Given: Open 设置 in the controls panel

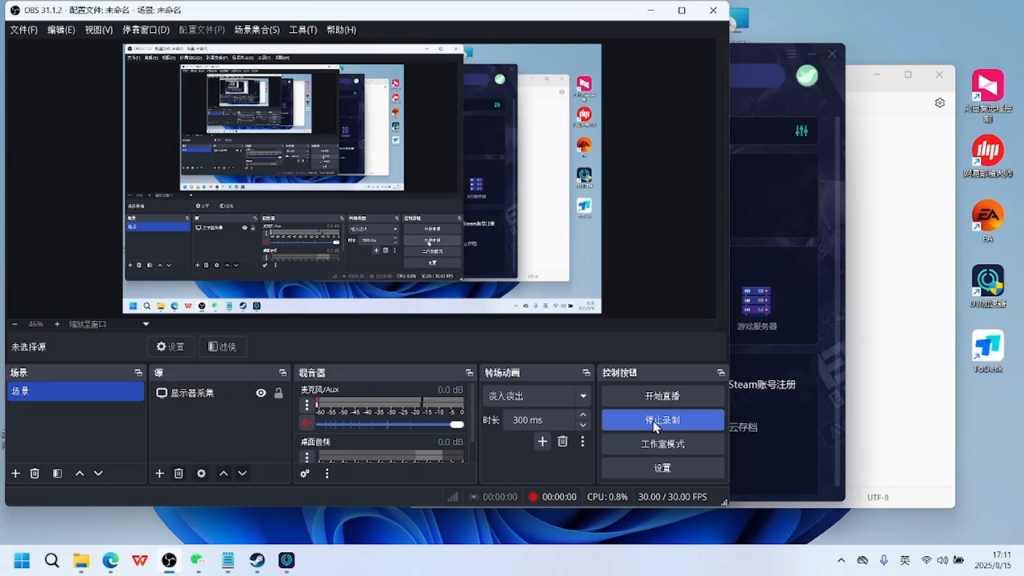Looking at the screenshot, I should point(662,468).
